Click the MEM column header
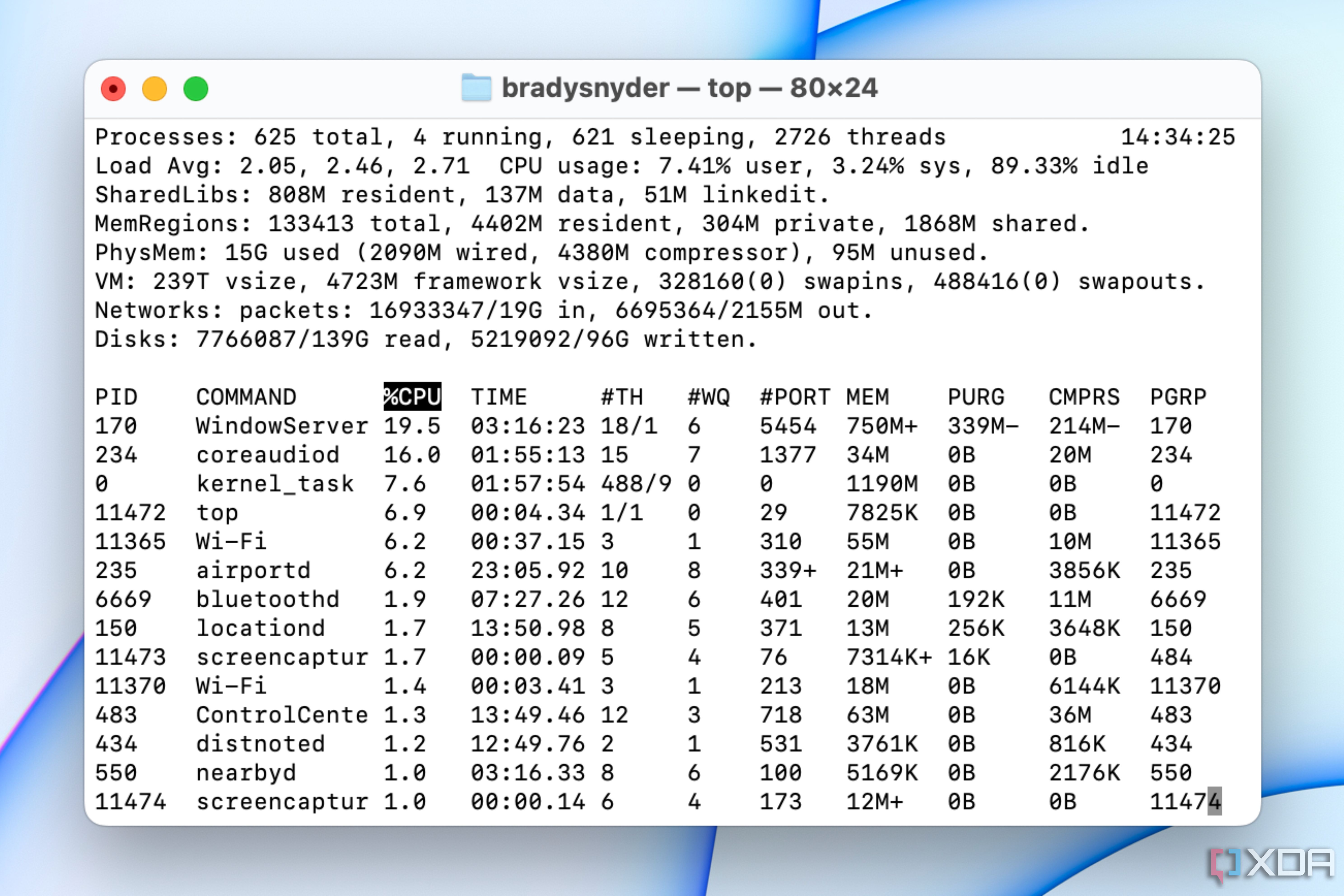The height and width of the screenshot is (896, 1344). pos(867,397)
